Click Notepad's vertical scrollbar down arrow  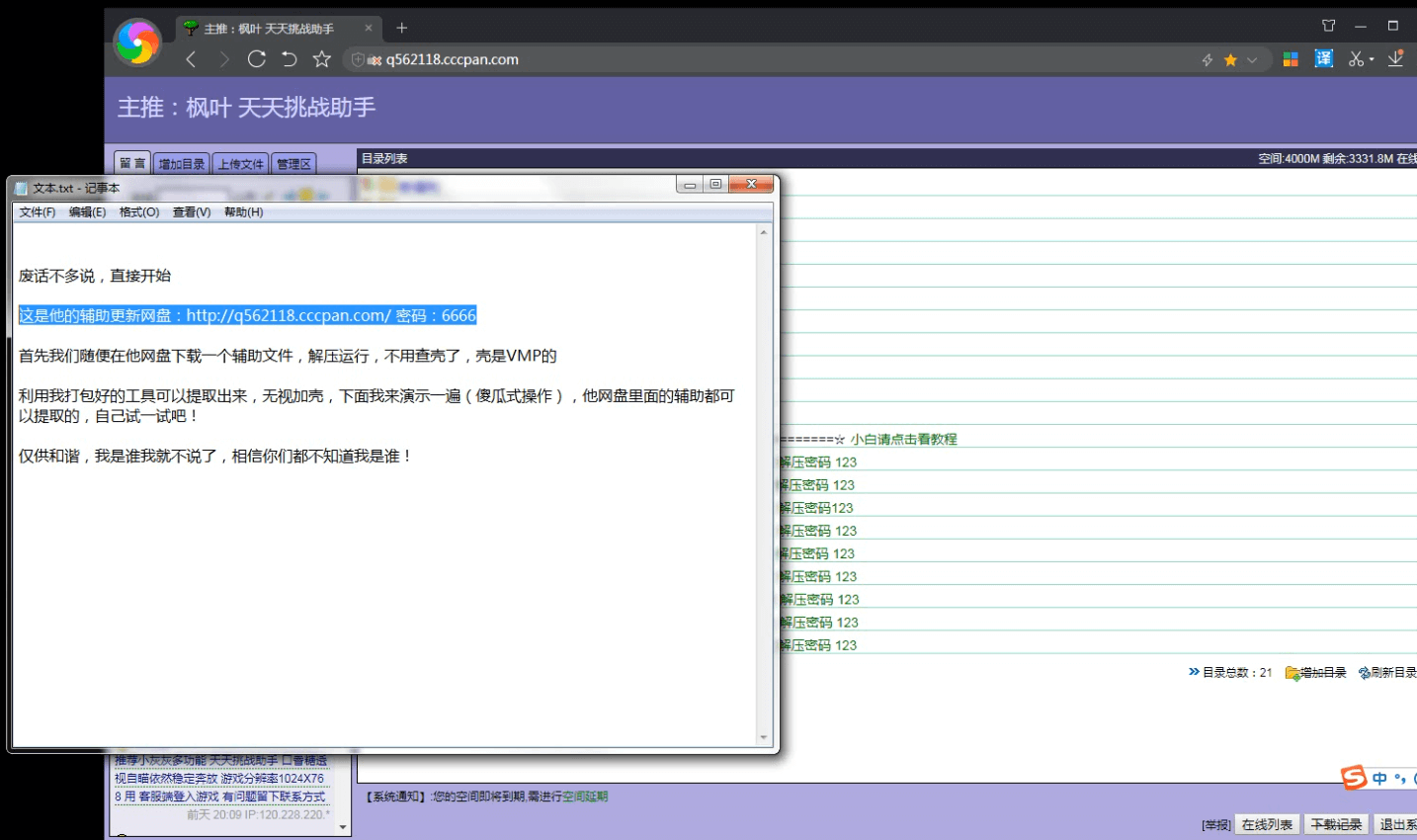(763, 737)
